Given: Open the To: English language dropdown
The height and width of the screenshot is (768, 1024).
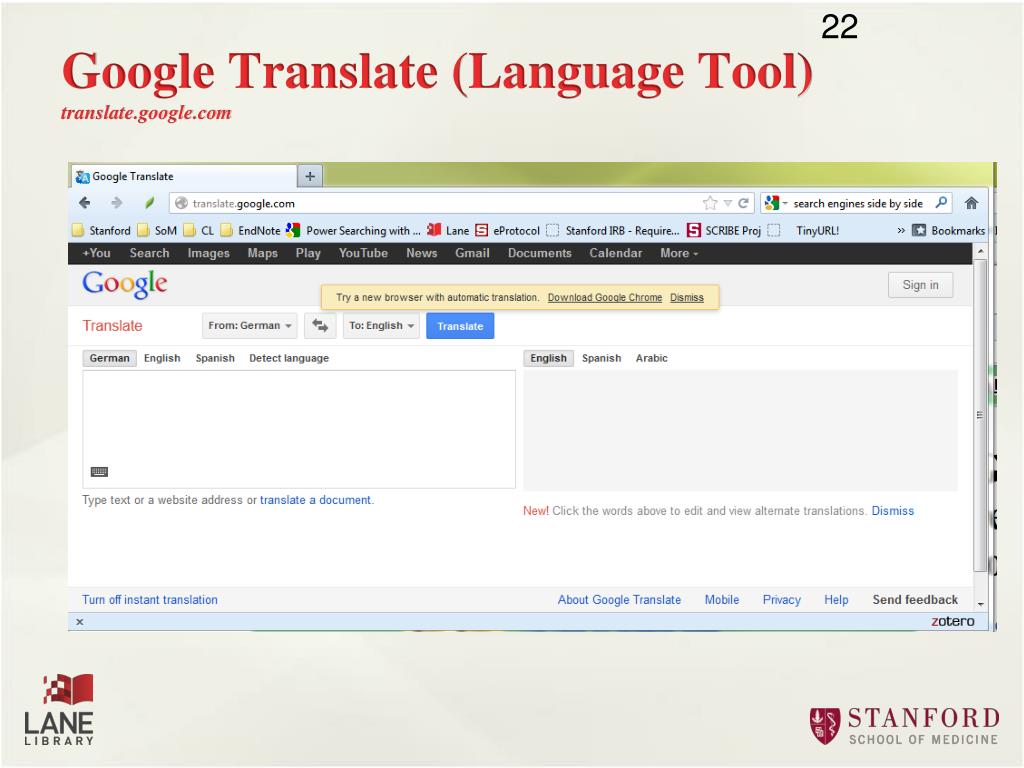Looking at the screenshot, I should click(381, 325).
